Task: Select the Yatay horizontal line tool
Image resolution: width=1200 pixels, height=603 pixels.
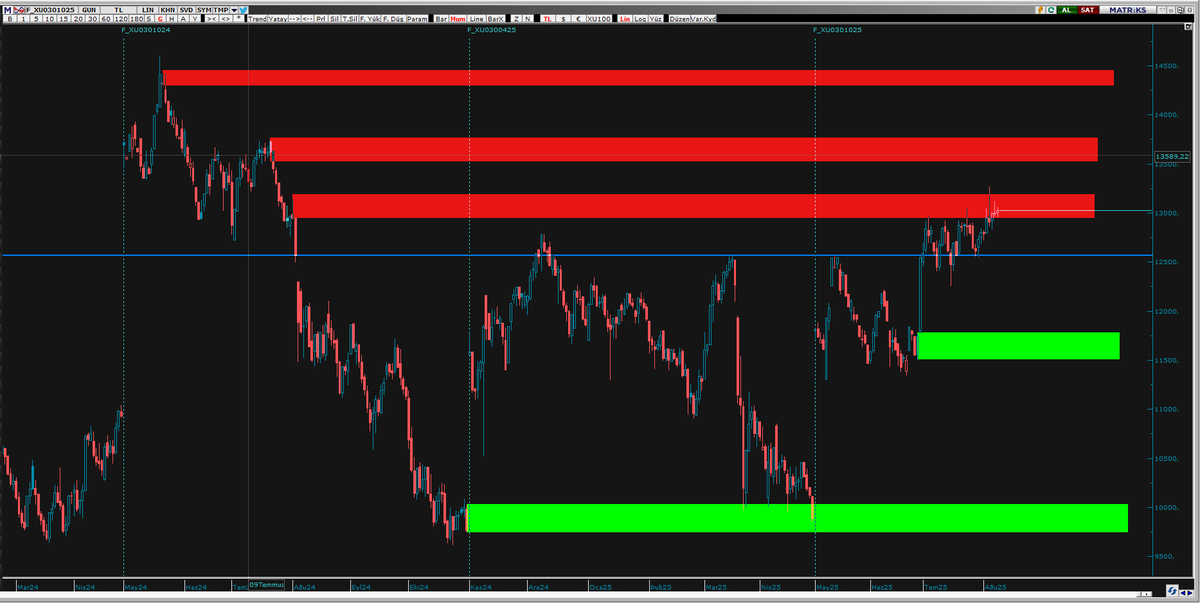Action: pyautogui.click(x=277, y=19)
